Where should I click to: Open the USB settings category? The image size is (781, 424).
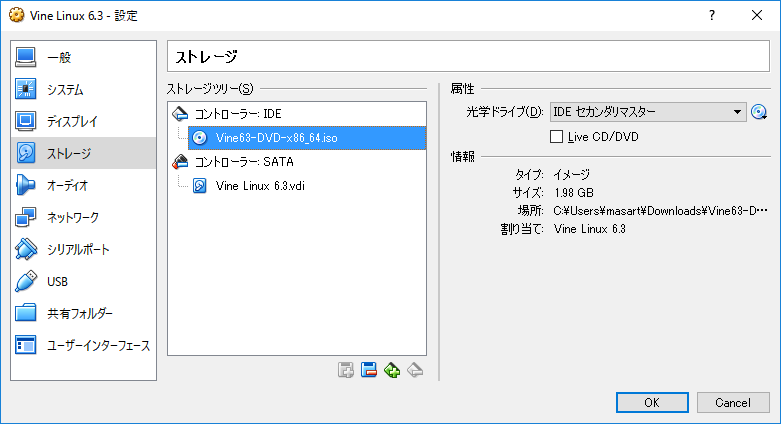coord(83,281)
